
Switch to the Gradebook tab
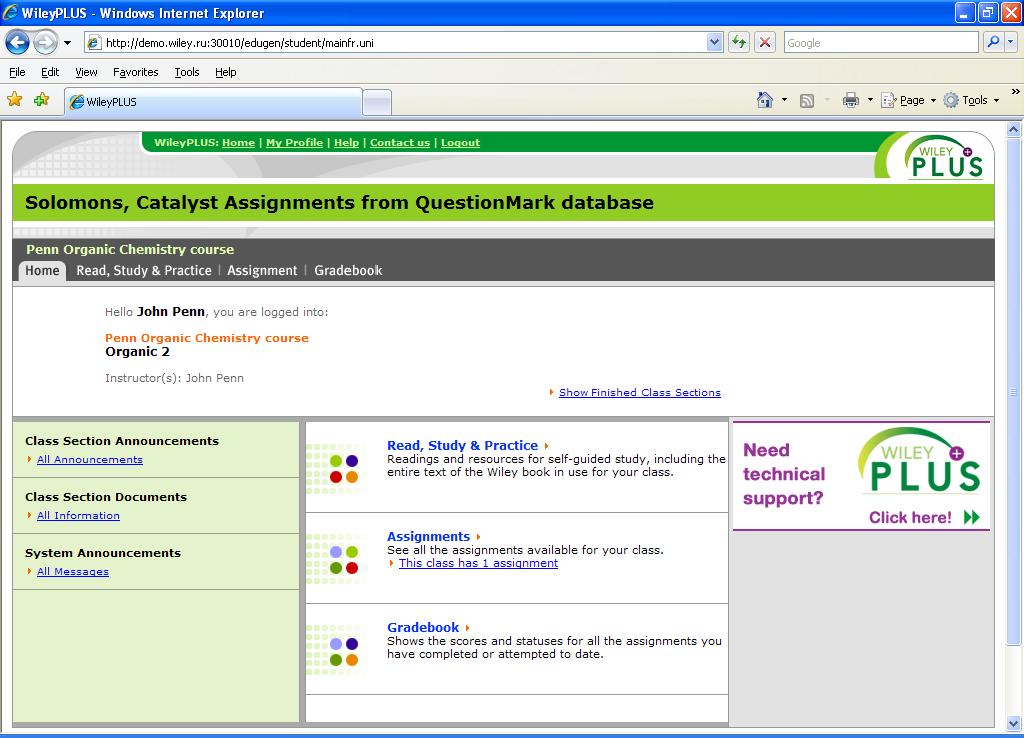point(348,270)
